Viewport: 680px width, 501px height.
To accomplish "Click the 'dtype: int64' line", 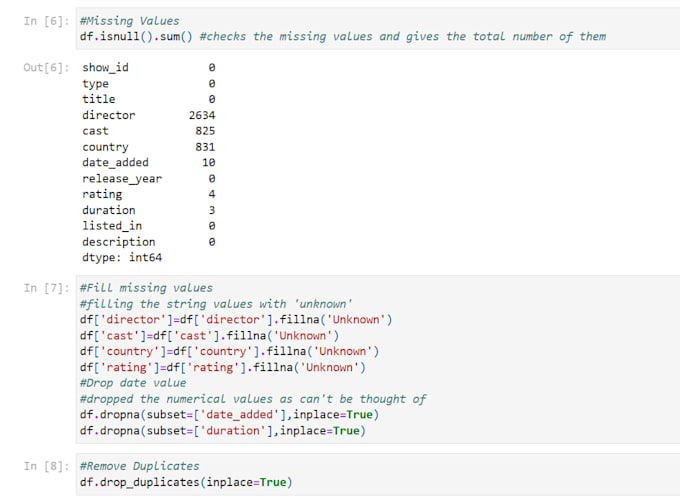I will (122, 258).
